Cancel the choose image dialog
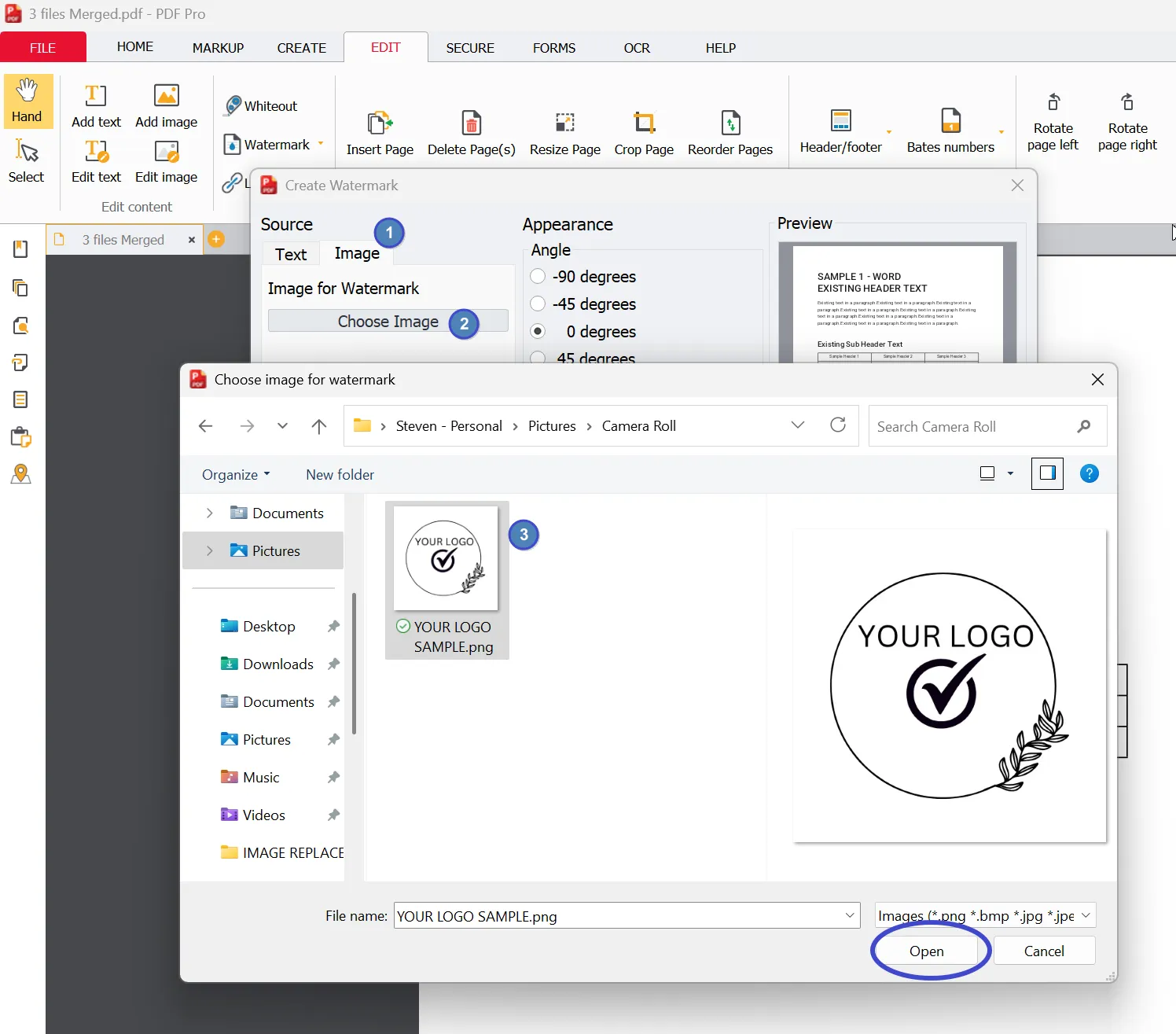The image size is (1176, 1034). (1044, 951)
